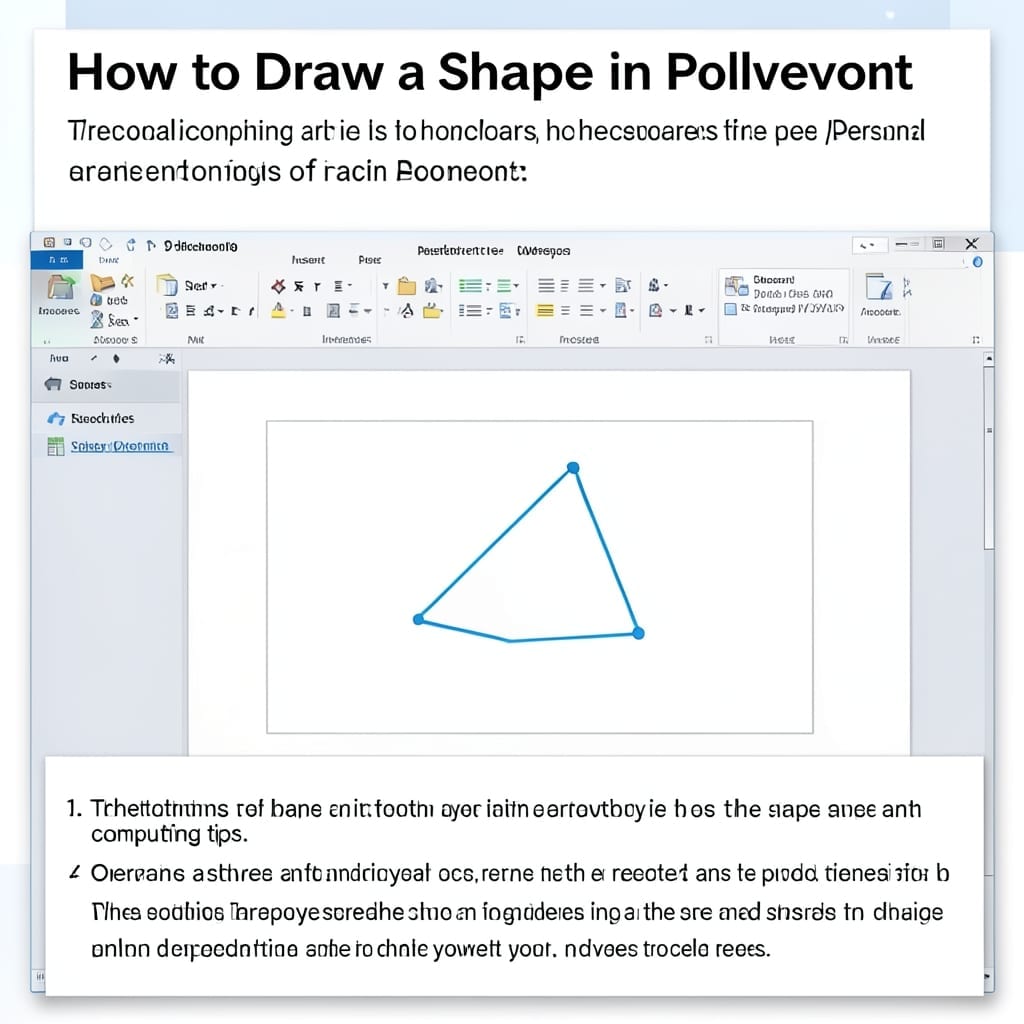1024x1024 pixels.
Task: Click the large page with pen icon 'Aıooœrtı'
Action: 879,287
